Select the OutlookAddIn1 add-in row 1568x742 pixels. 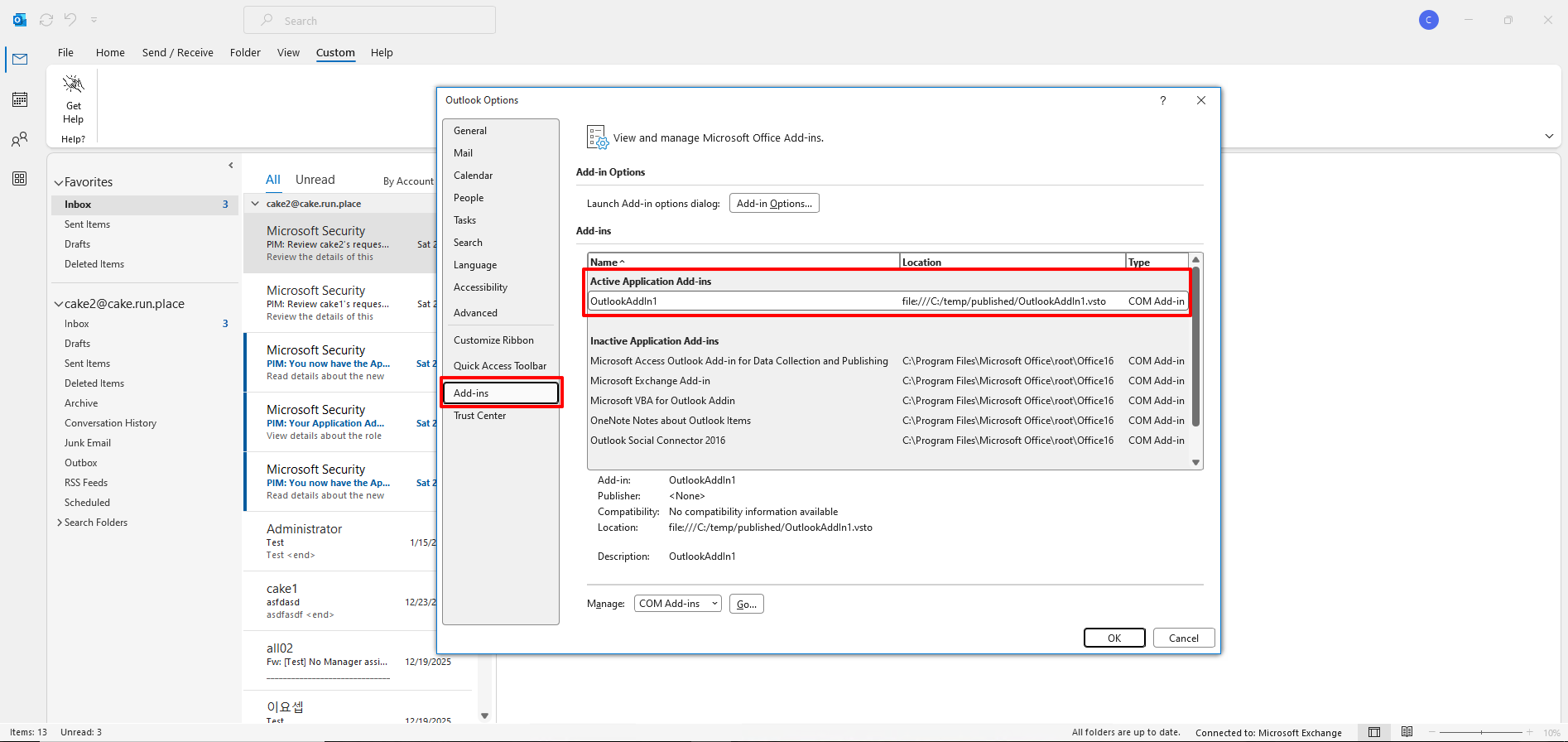tap(887, 301)
